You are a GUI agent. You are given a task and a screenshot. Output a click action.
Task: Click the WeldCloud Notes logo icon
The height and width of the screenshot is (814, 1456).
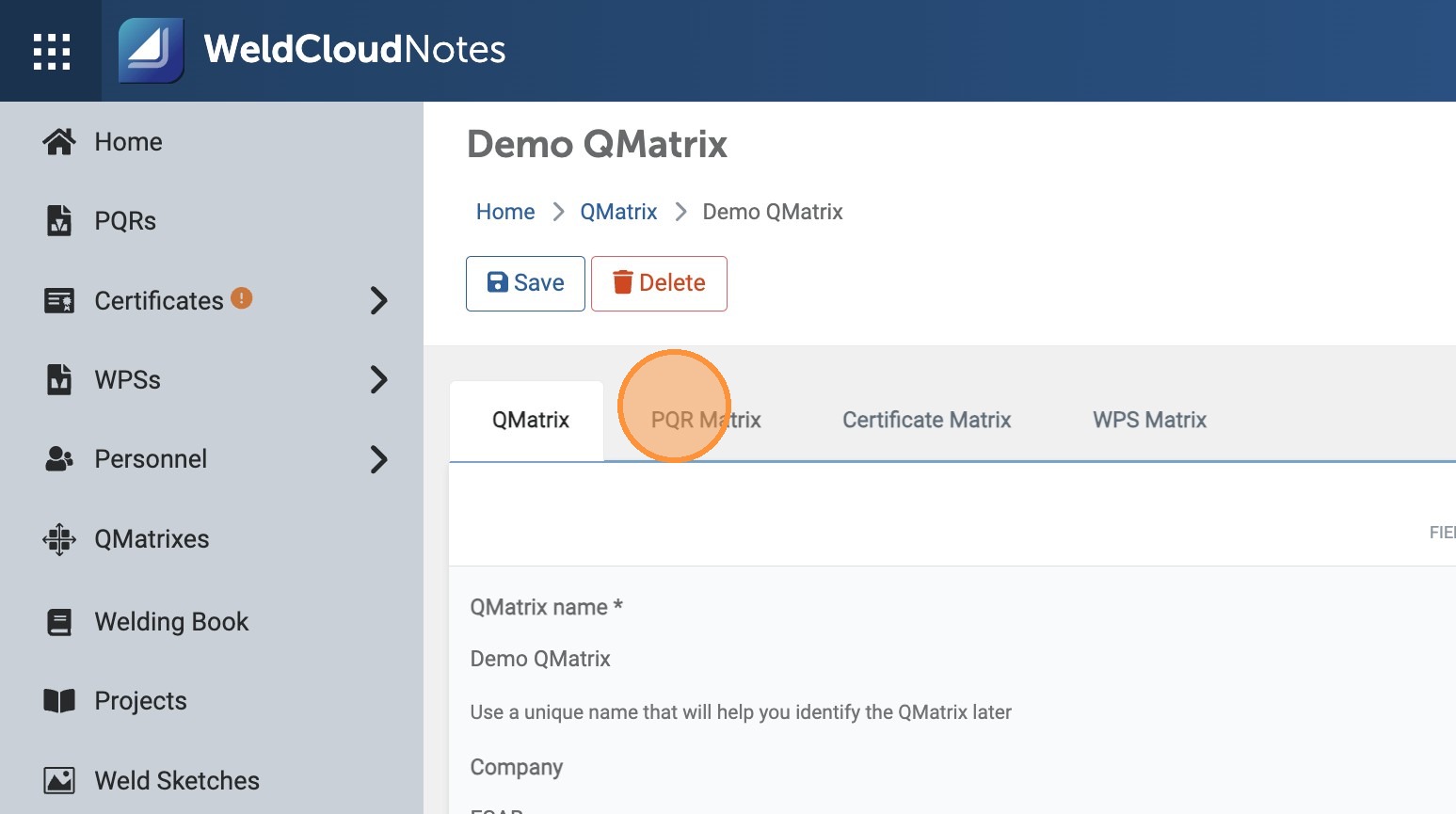tap(151, 51)
